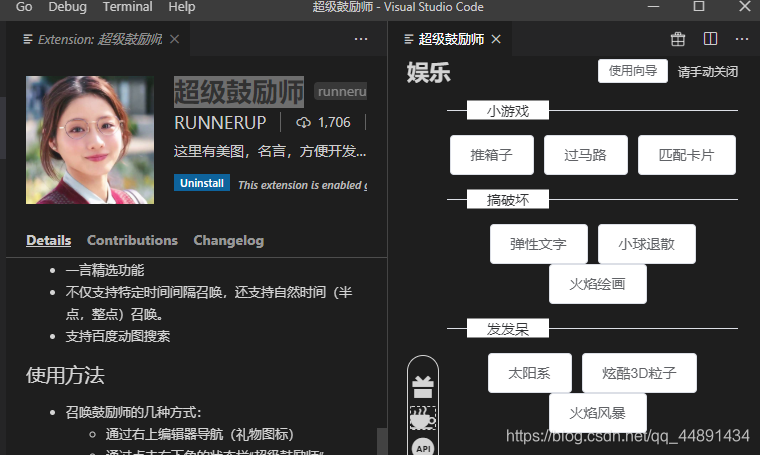760x455 pixels.
Task: Click the 1,706 install count
Action: (334, 123)
